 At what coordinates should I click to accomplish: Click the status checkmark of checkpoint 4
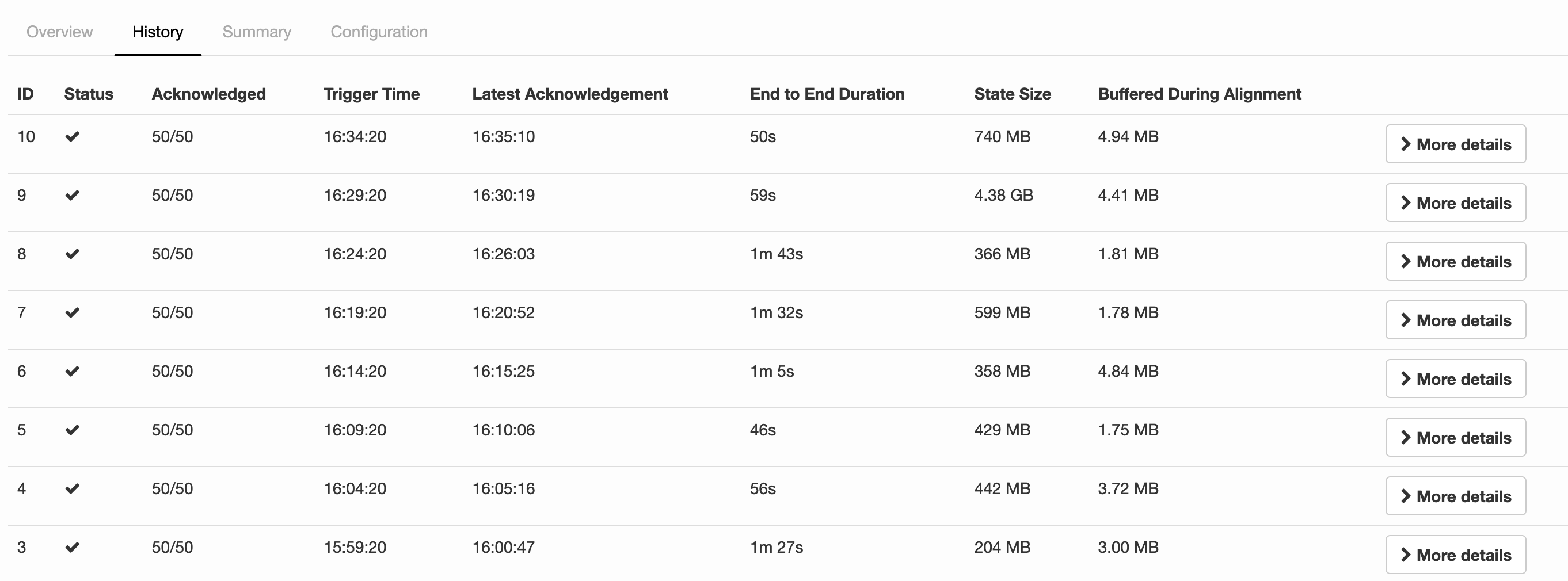pyautogui.click(x=72, y=488)
